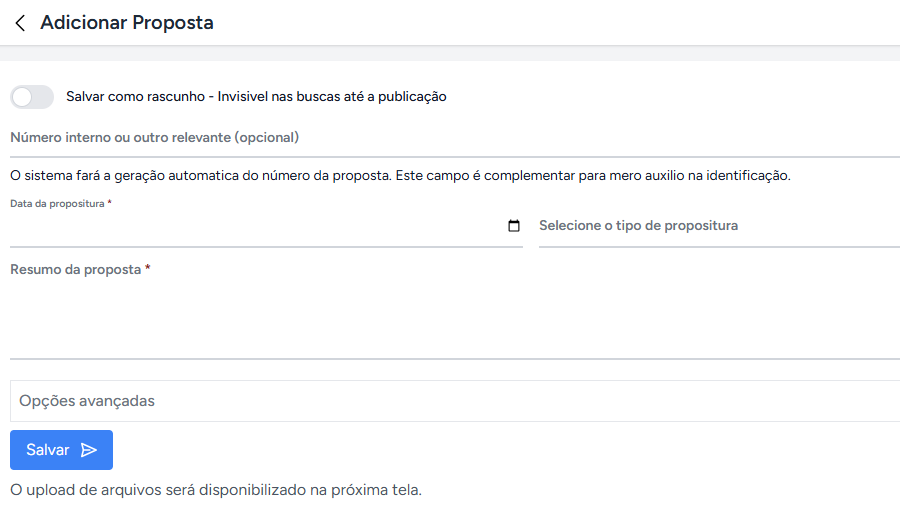Open the calendar picker icon in date field
Screen dimensions: 900x506
(514, 226)
